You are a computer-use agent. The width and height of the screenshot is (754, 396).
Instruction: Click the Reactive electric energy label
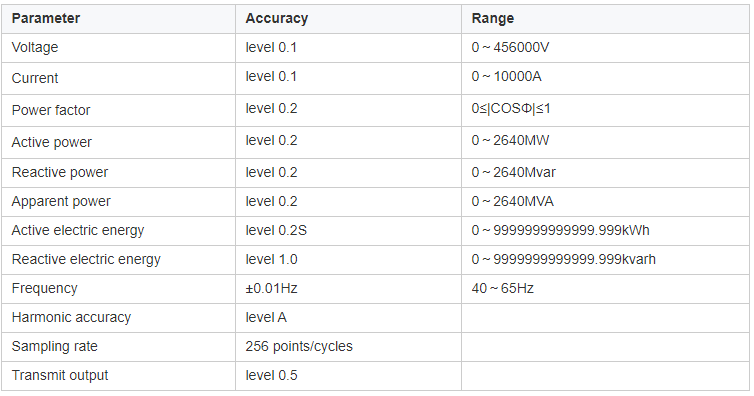click(x=86, y=260)
